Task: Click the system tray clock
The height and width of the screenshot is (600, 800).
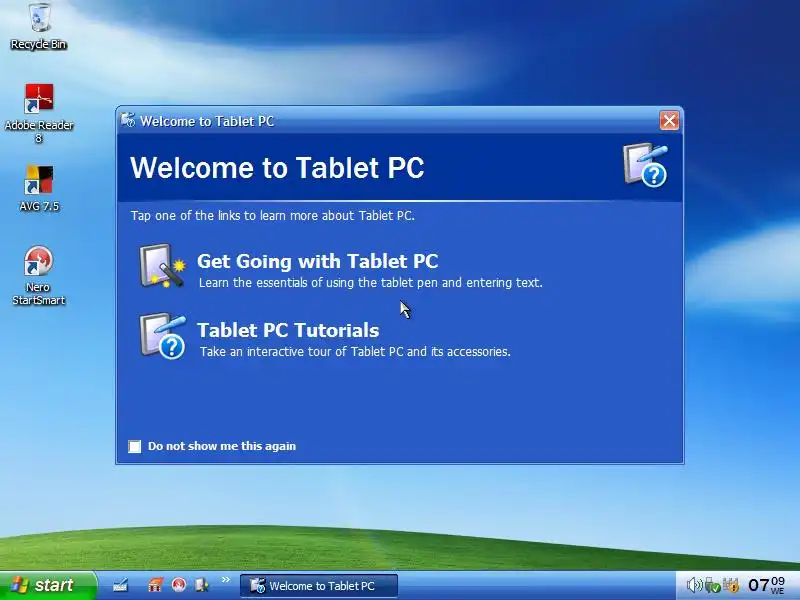Action: [766, 585]
